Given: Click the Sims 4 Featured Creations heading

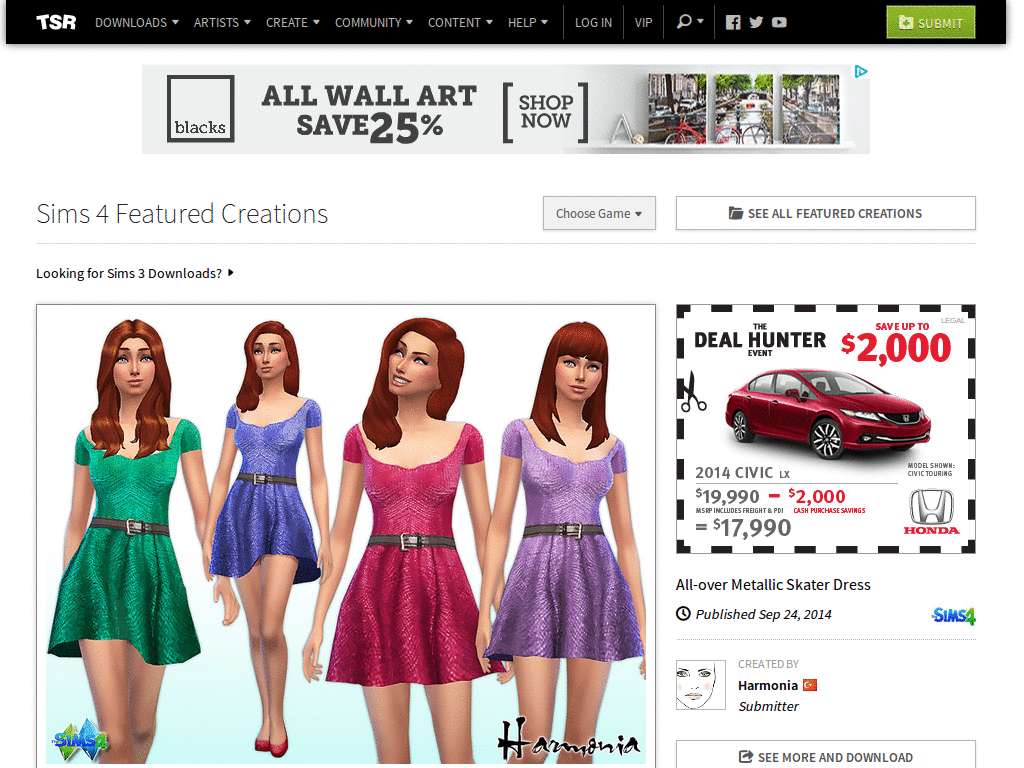Looking at the screenshot, I should [x=182, y=214].
